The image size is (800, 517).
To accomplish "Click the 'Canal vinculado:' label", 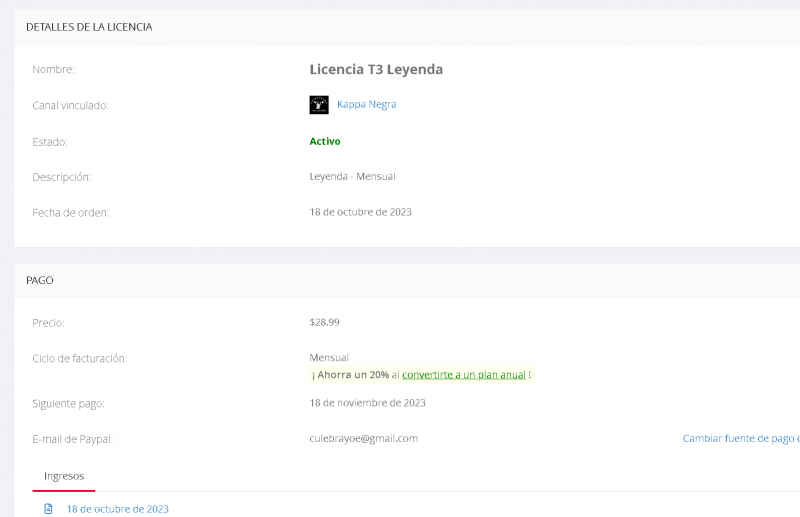I will coord(70,105).
